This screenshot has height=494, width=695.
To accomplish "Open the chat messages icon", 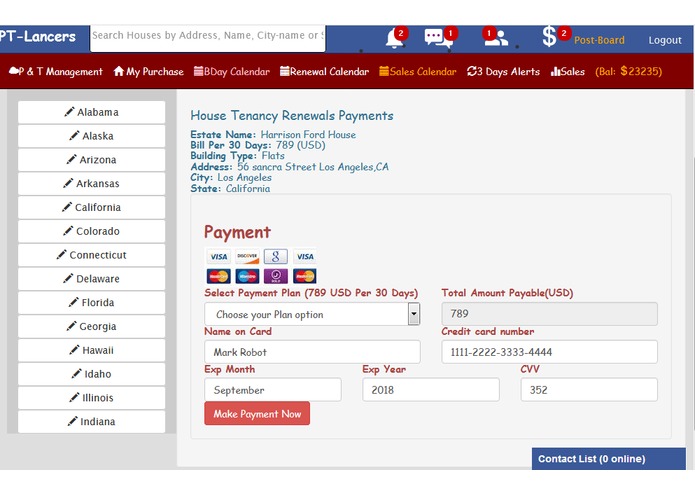I will coord(438,38).
